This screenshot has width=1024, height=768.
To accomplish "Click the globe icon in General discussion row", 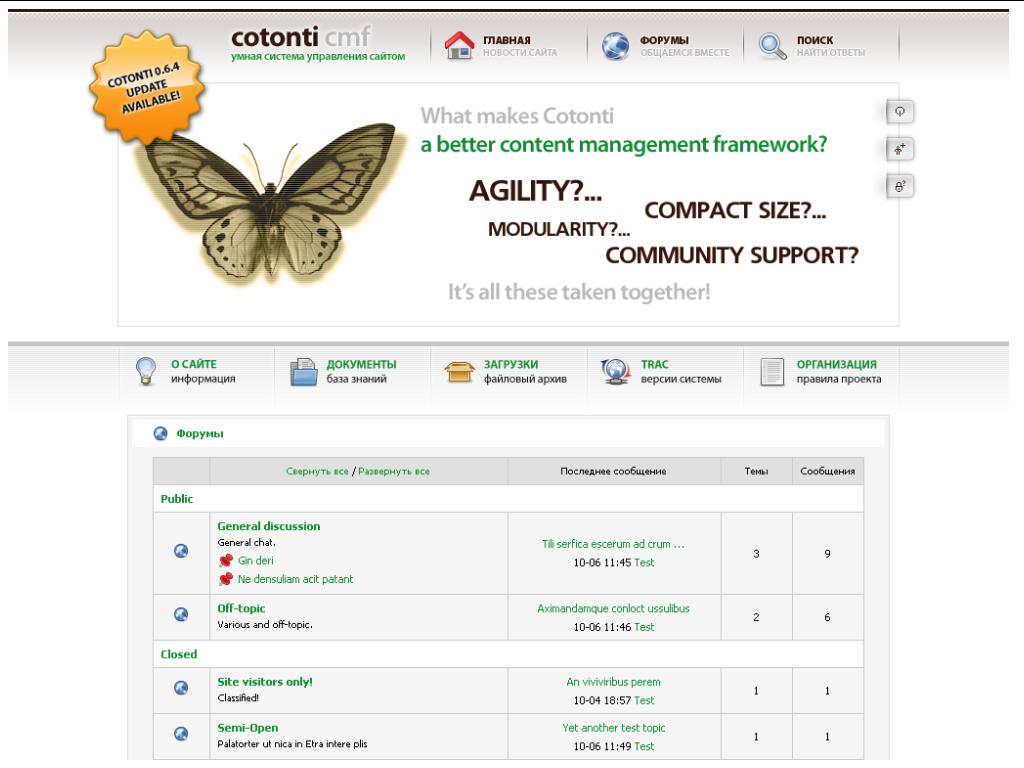I will [181, 551].
